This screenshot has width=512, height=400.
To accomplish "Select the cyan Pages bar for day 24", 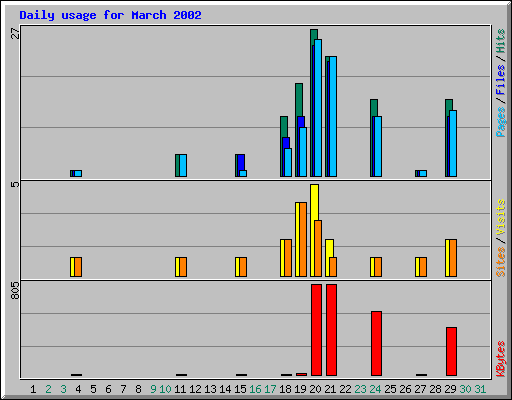I will [x=378, y=147].
